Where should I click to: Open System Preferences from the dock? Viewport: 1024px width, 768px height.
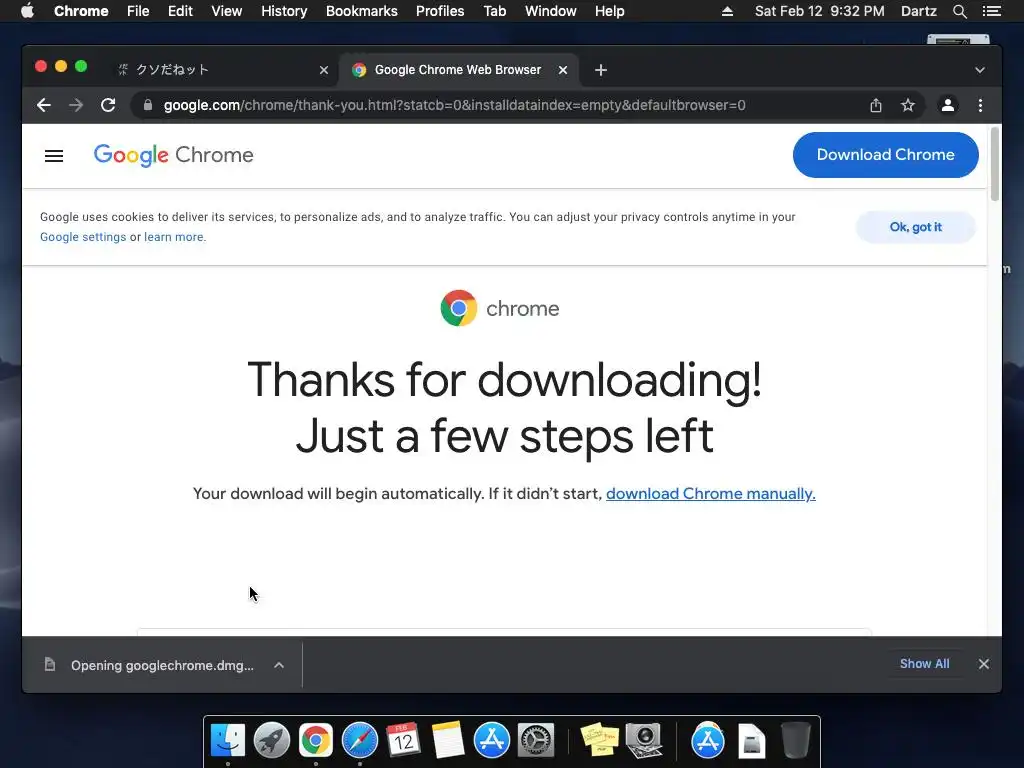[x=536, y=741]
